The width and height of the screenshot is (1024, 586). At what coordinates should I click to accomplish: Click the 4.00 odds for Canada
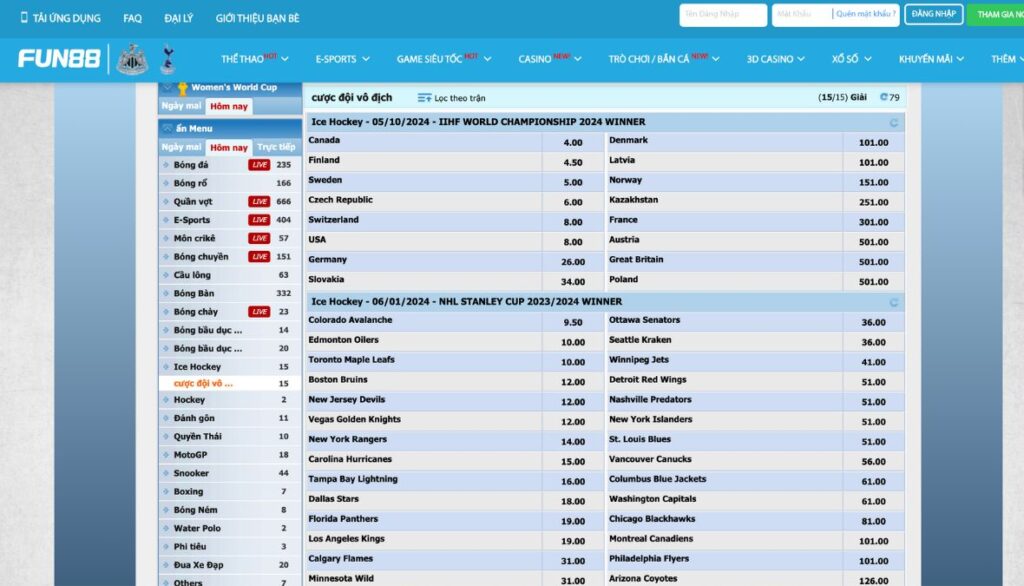[573, 142]
